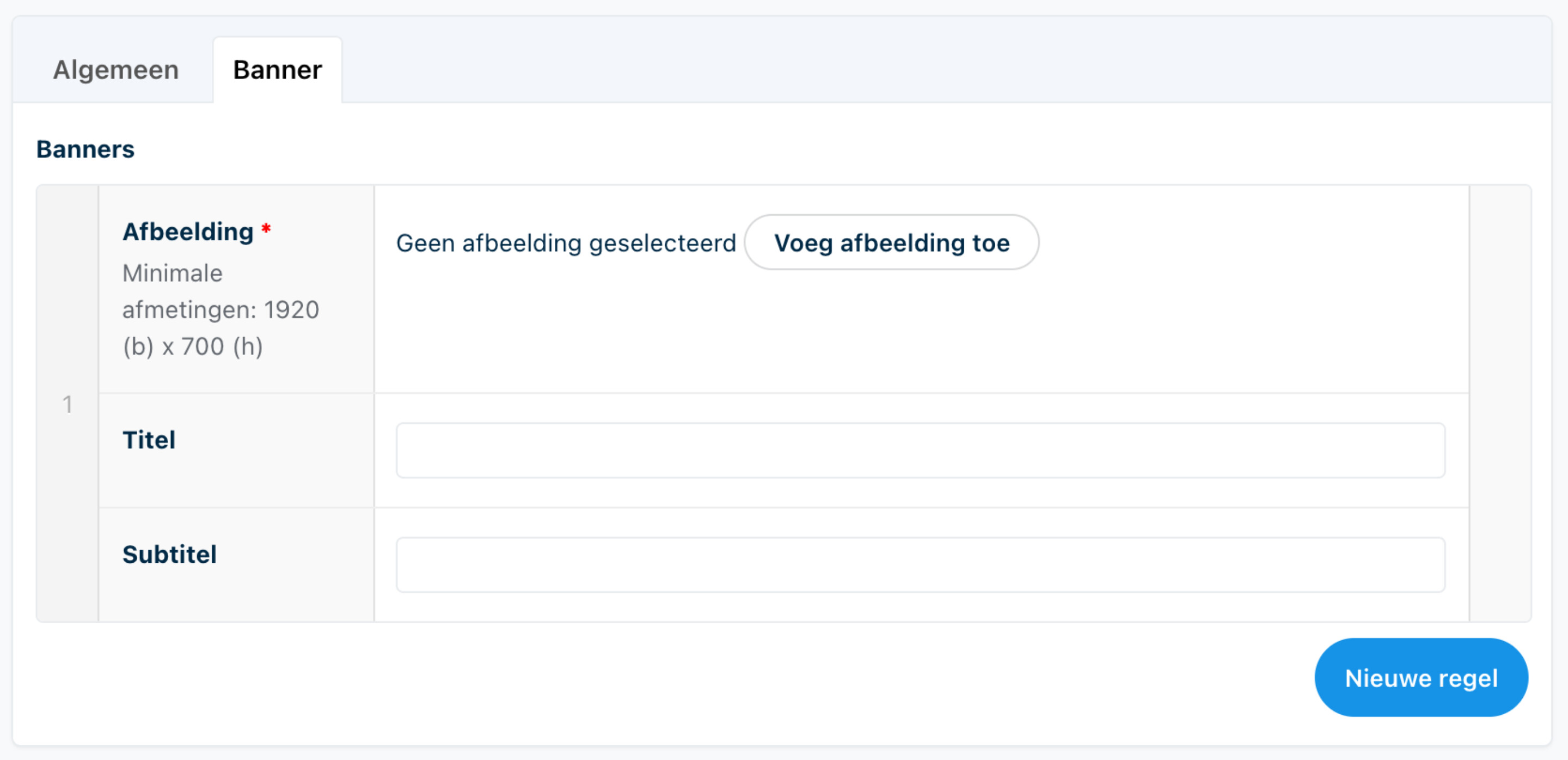Click the red required asterisk

(266, 229)
